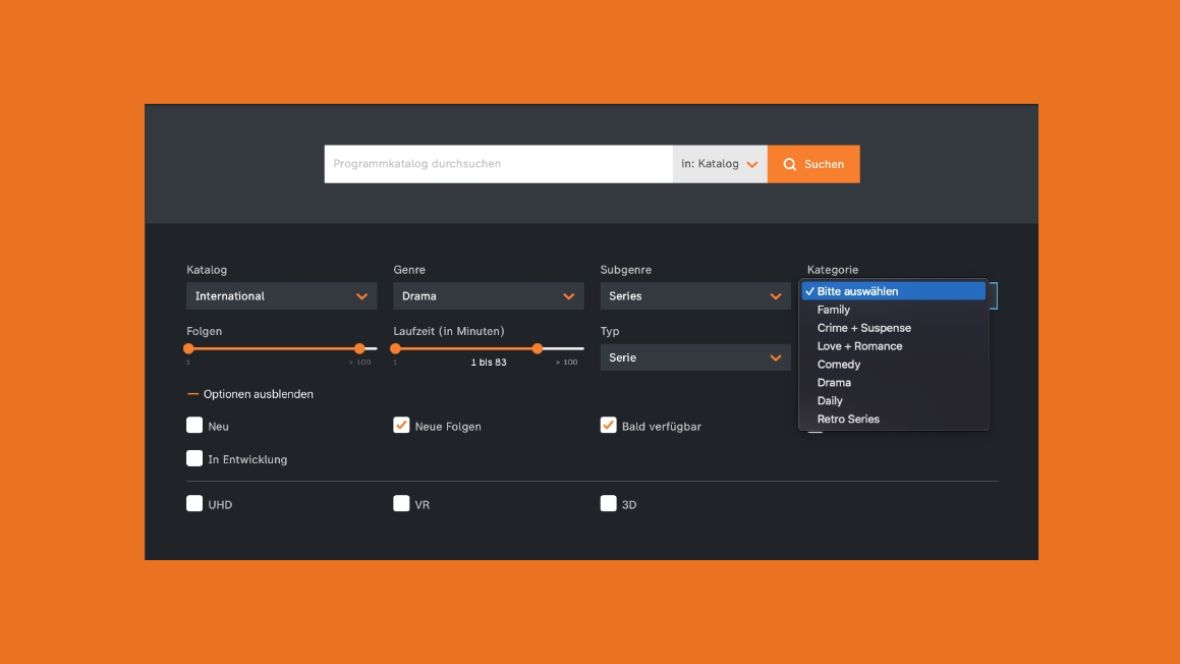Viewport: 1180px width, 664px height.
Task: Click the orange chevron next to in: Katalog
Action: pos(752,164)
